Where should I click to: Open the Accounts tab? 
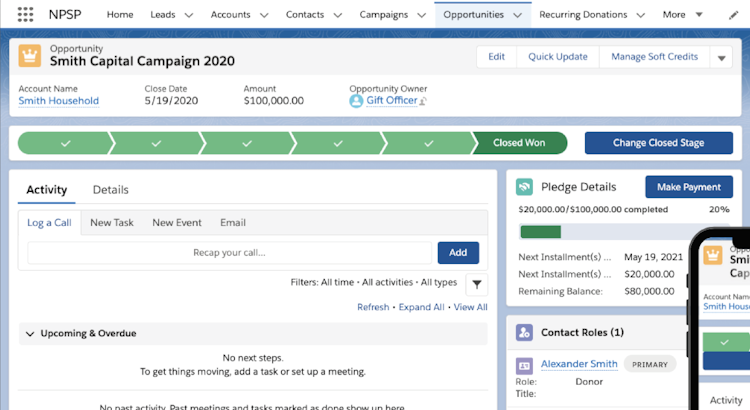pos(231,15)
